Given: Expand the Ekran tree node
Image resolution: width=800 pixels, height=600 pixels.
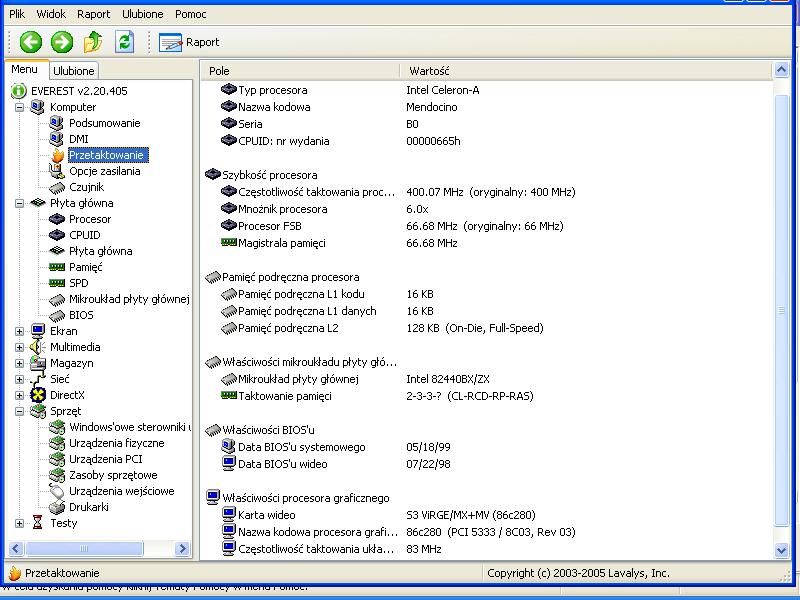Looking at the screenshot, I should (x=19, y=331).
